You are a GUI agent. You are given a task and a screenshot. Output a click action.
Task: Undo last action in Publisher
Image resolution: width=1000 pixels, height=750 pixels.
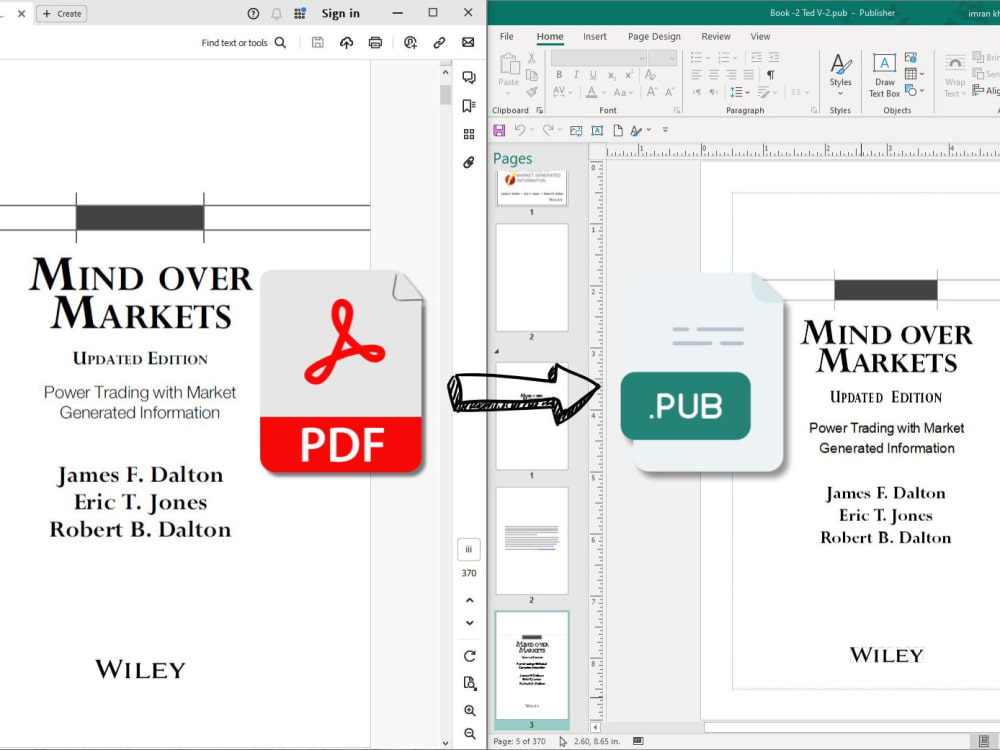pyautogui.click(x=520, y=130)
